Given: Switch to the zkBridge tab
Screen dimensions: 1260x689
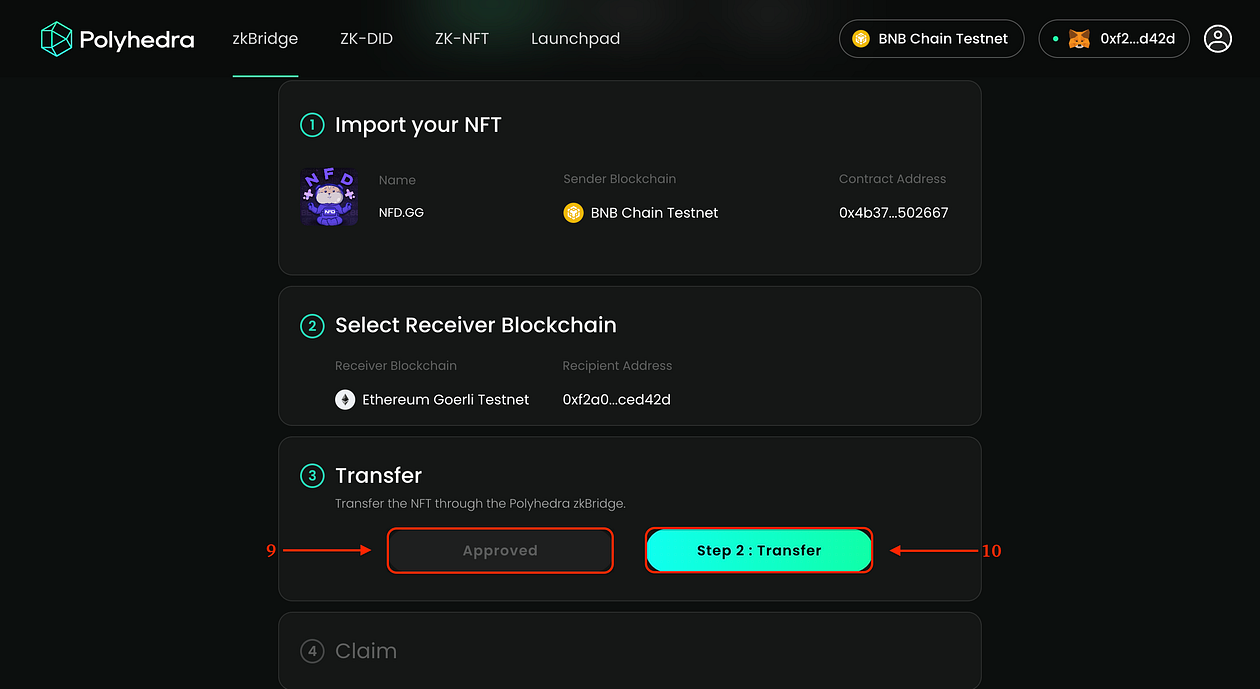Looking at the screenshot, I should pyautogui.click(x=265, y=39).
